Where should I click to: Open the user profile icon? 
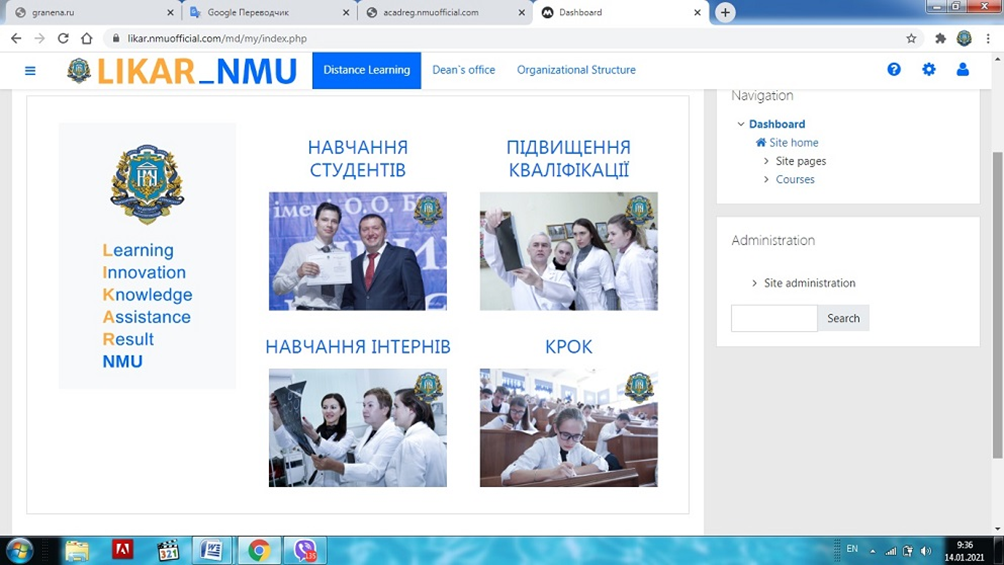[963, 70]
